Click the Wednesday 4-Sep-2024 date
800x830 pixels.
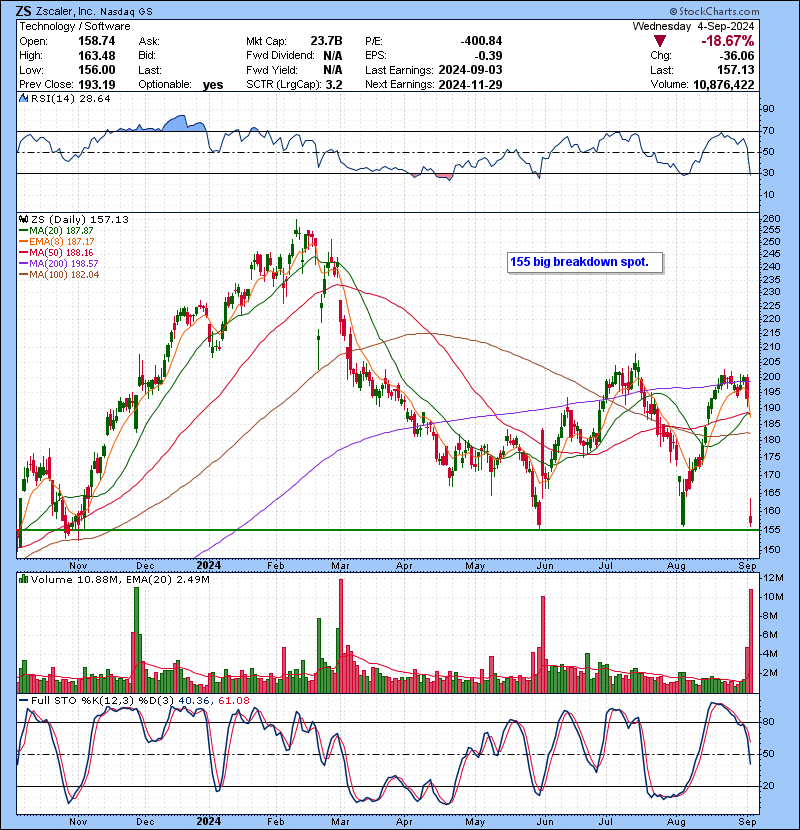click(694, 26)
